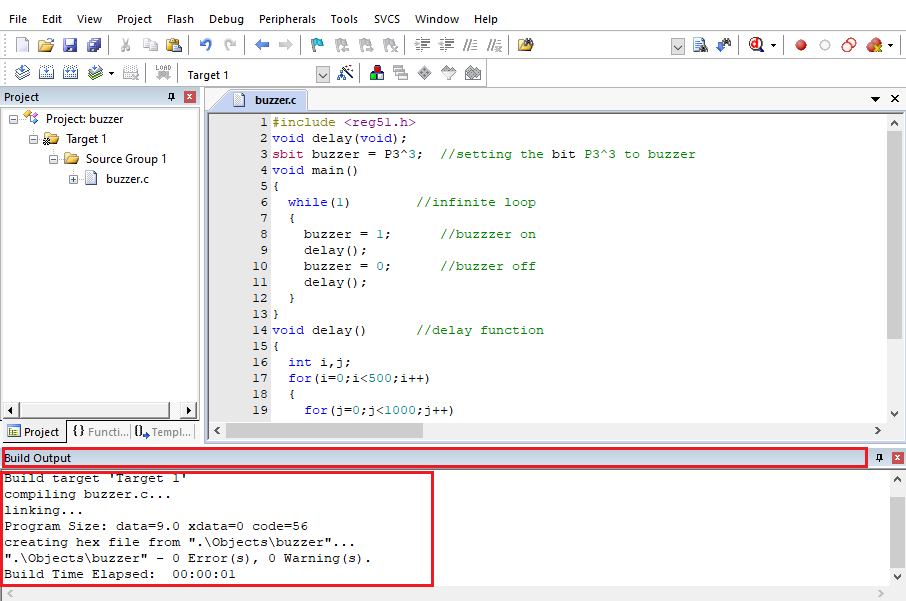Screen dimensions: 906x601
Task: Navigate backwards with the blue left arrow
Action: [262, 45]
